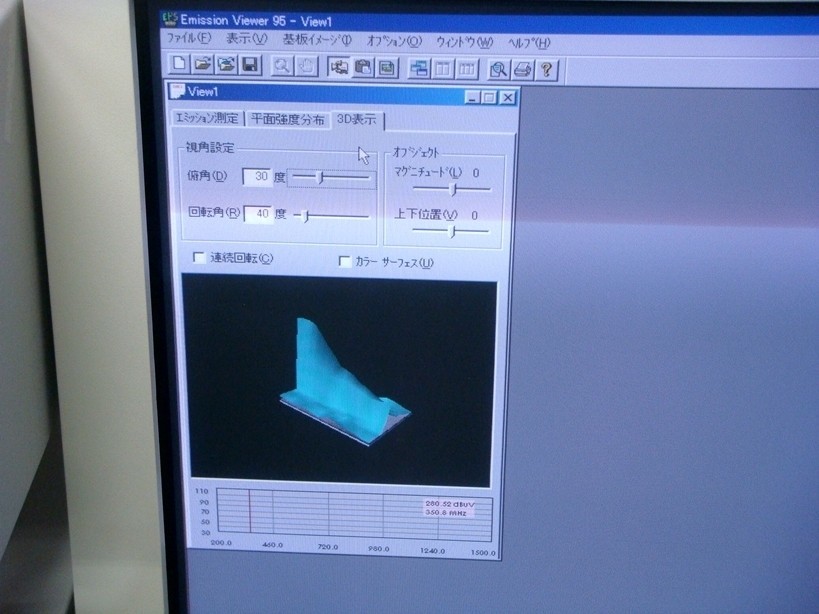819x614 pixels.
Task: Click the 上下位置(V) slider handle
Action: click(452, 231)
